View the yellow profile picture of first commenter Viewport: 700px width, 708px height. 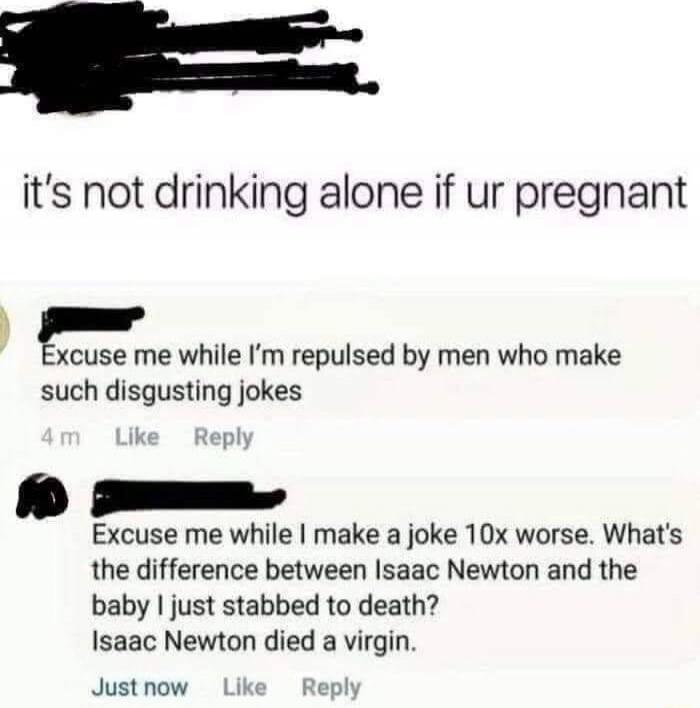click(4, 328)
